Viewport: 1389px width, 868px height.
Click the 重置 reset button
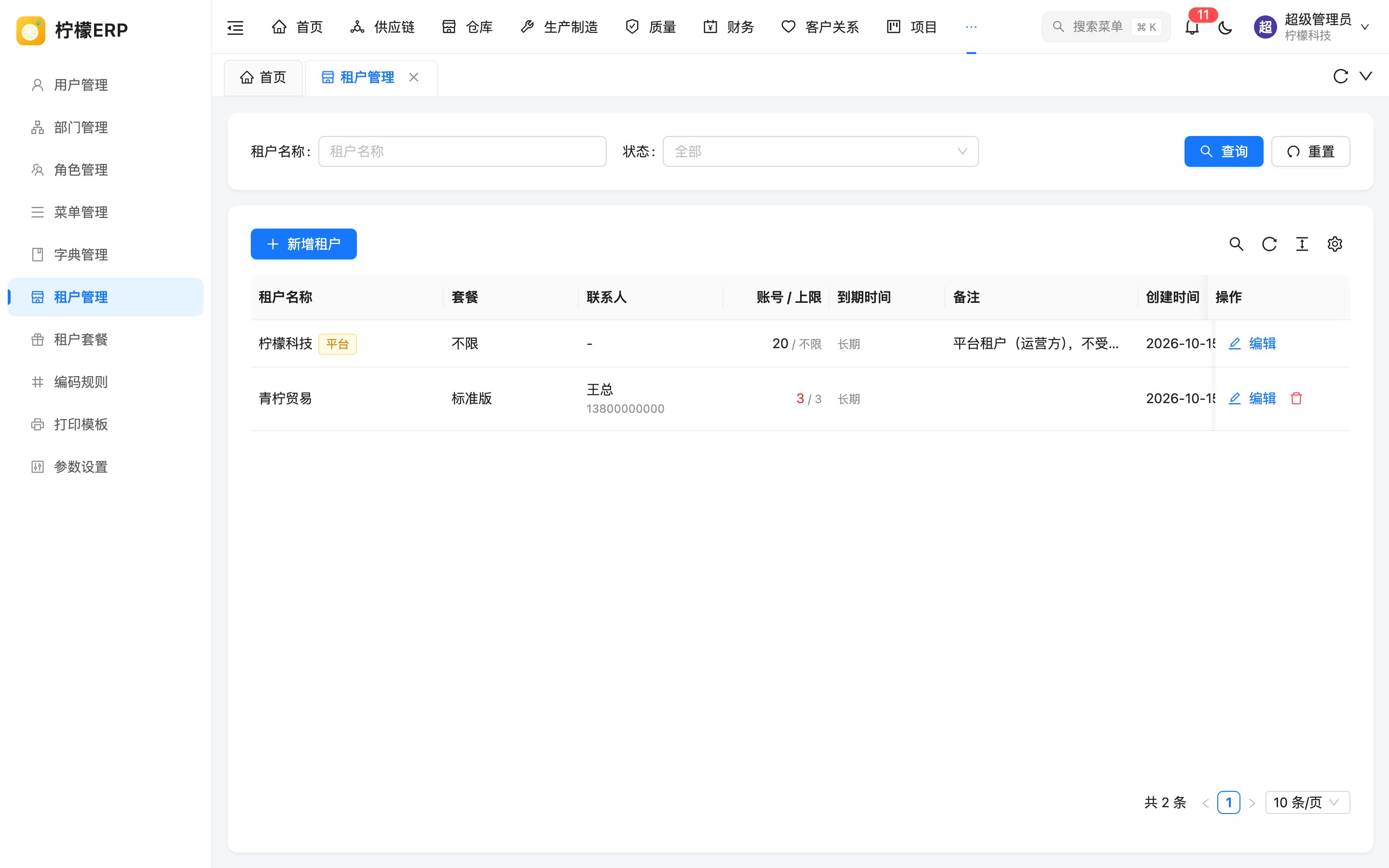pos(1310,151)
